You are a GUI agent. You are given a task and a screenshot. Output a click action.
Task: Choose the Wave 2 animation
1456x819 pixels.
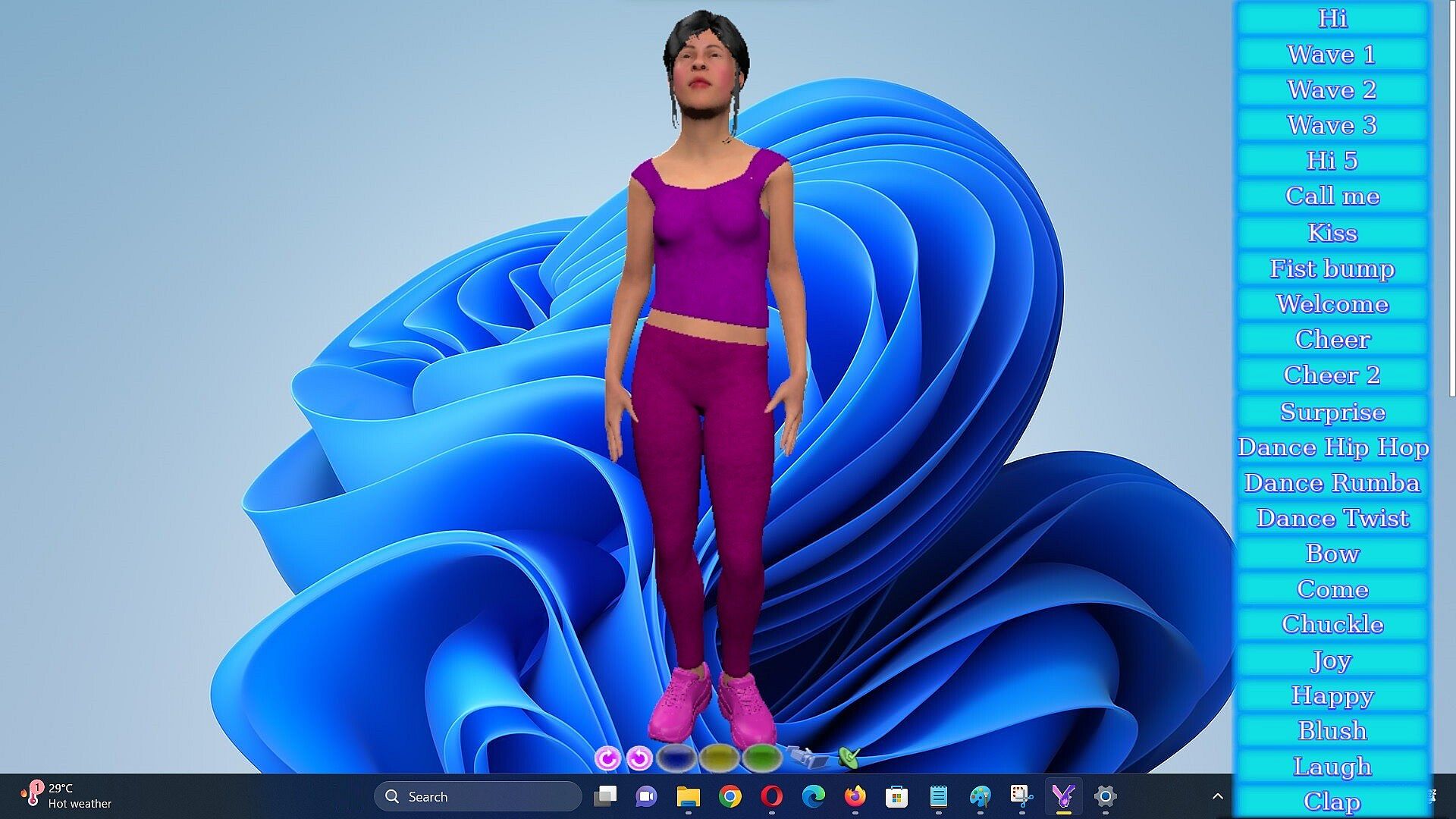pos(1332,89)
